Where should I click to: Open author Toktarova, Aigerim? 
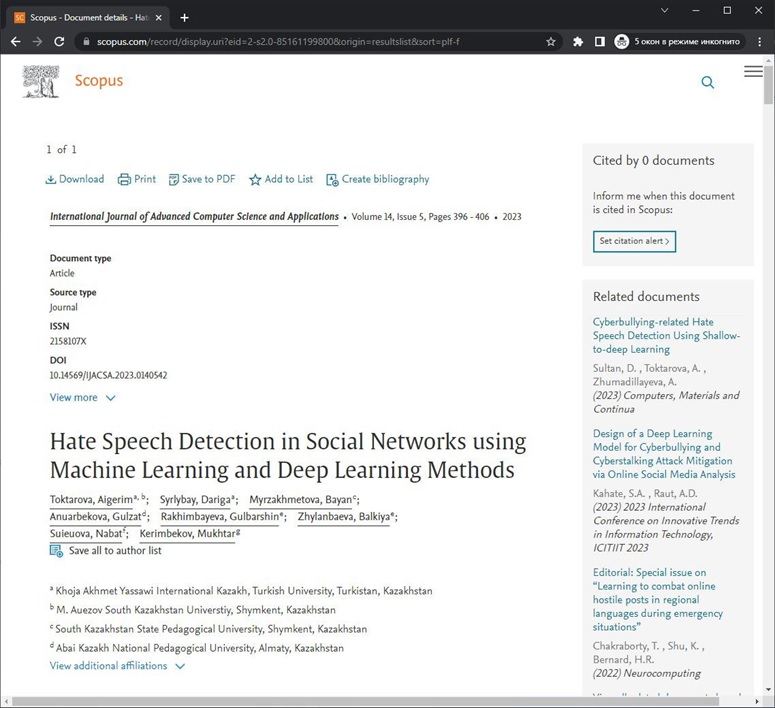tap(91, 500)
